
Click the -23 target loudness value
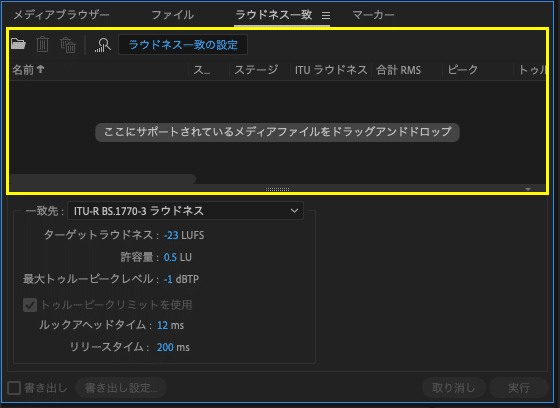coord(171,235)
